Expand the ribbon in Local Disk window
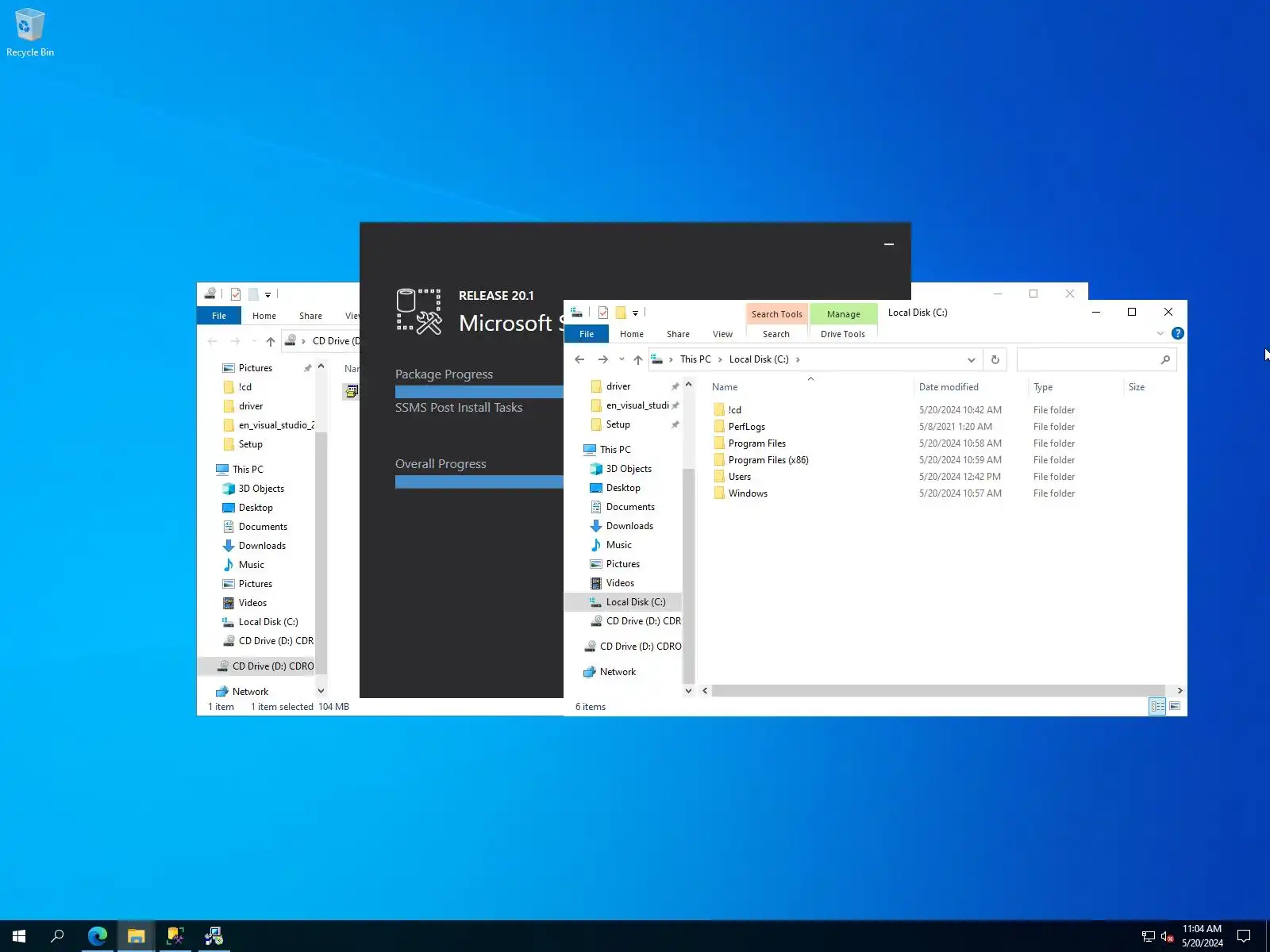 (1160, 333)
